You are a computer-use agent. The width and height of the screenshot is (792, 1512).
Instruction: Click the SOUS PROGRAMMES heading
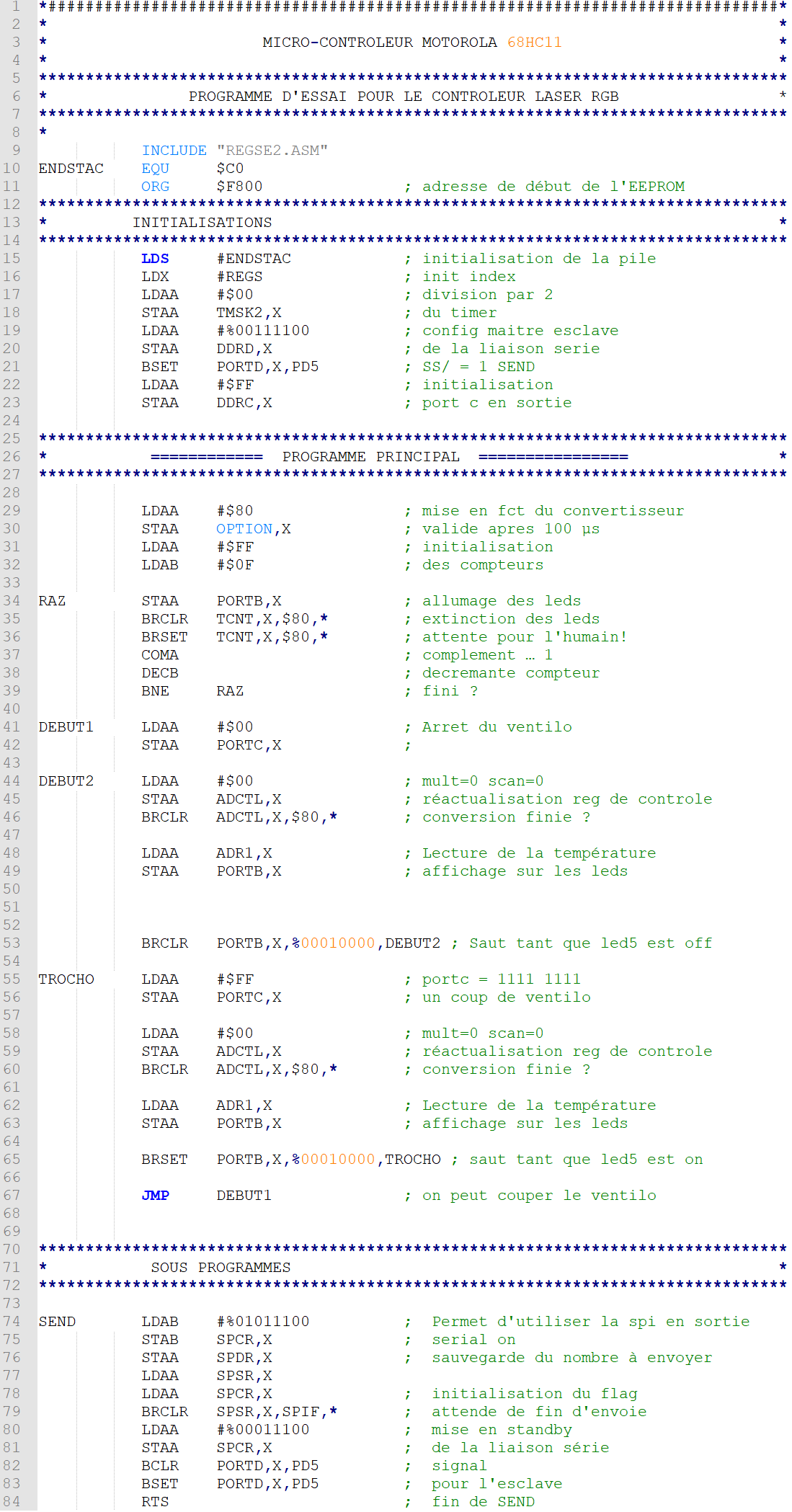coord(221,1268)
